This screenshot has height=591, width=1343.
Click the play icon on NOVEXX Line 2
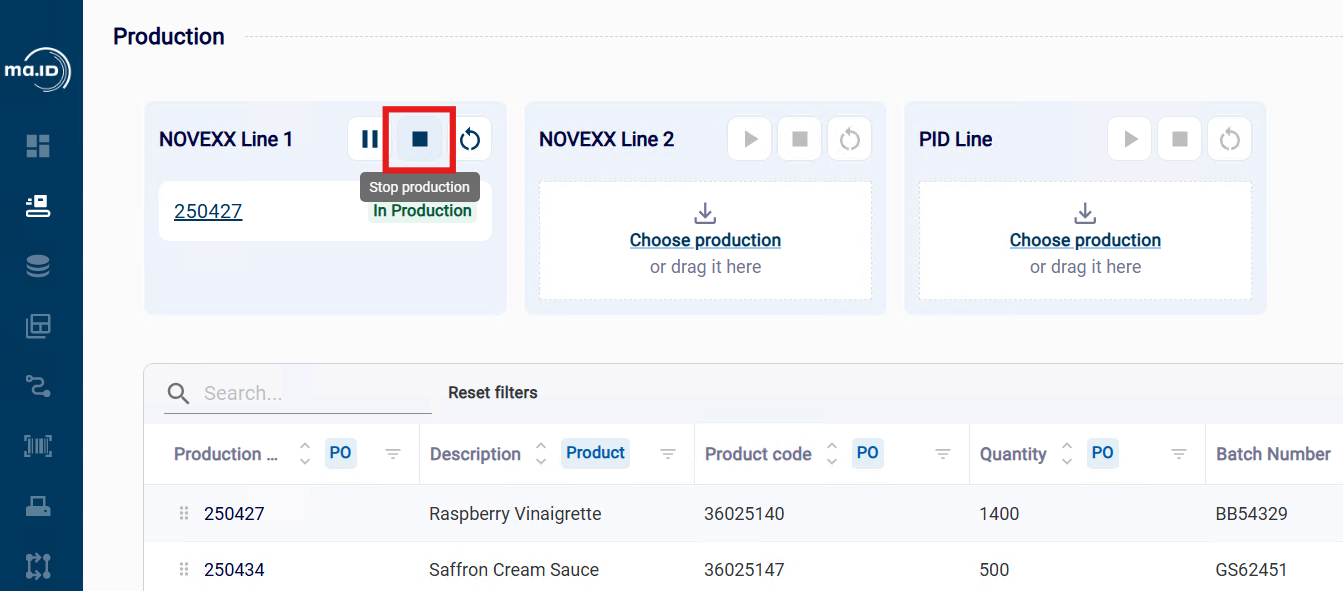[x=750, y=139]
